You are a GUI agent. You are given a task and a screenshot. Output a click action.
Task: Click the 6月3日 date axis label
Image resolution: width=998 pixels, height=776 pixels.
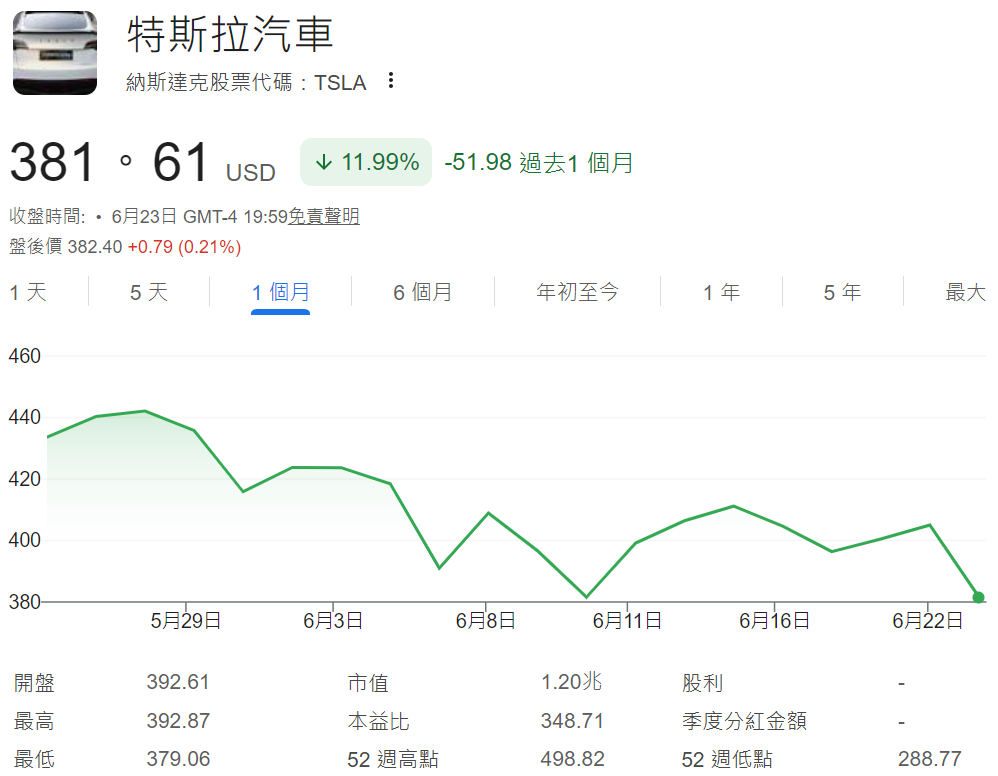(x=333, y=620)
